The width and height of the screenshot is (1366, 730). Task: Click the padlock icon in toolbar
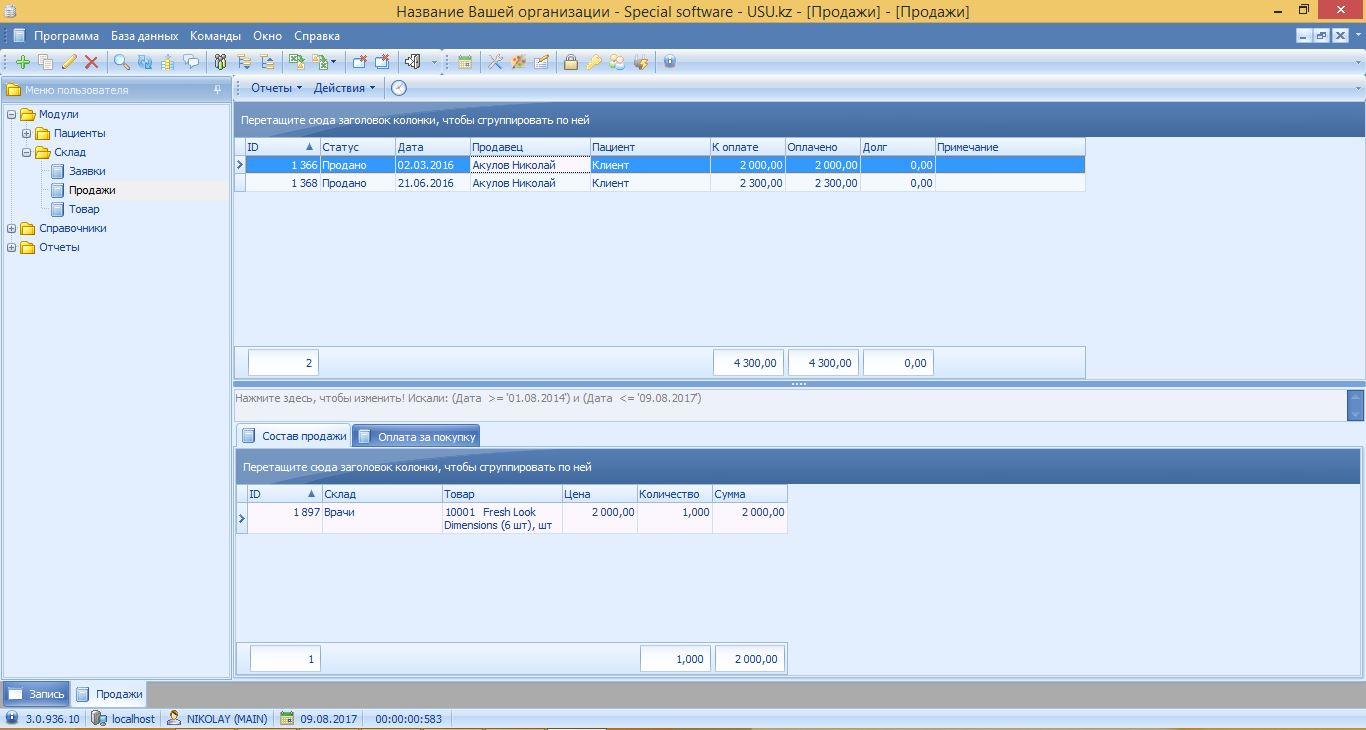pyautogui.click(x=570, y=62)
